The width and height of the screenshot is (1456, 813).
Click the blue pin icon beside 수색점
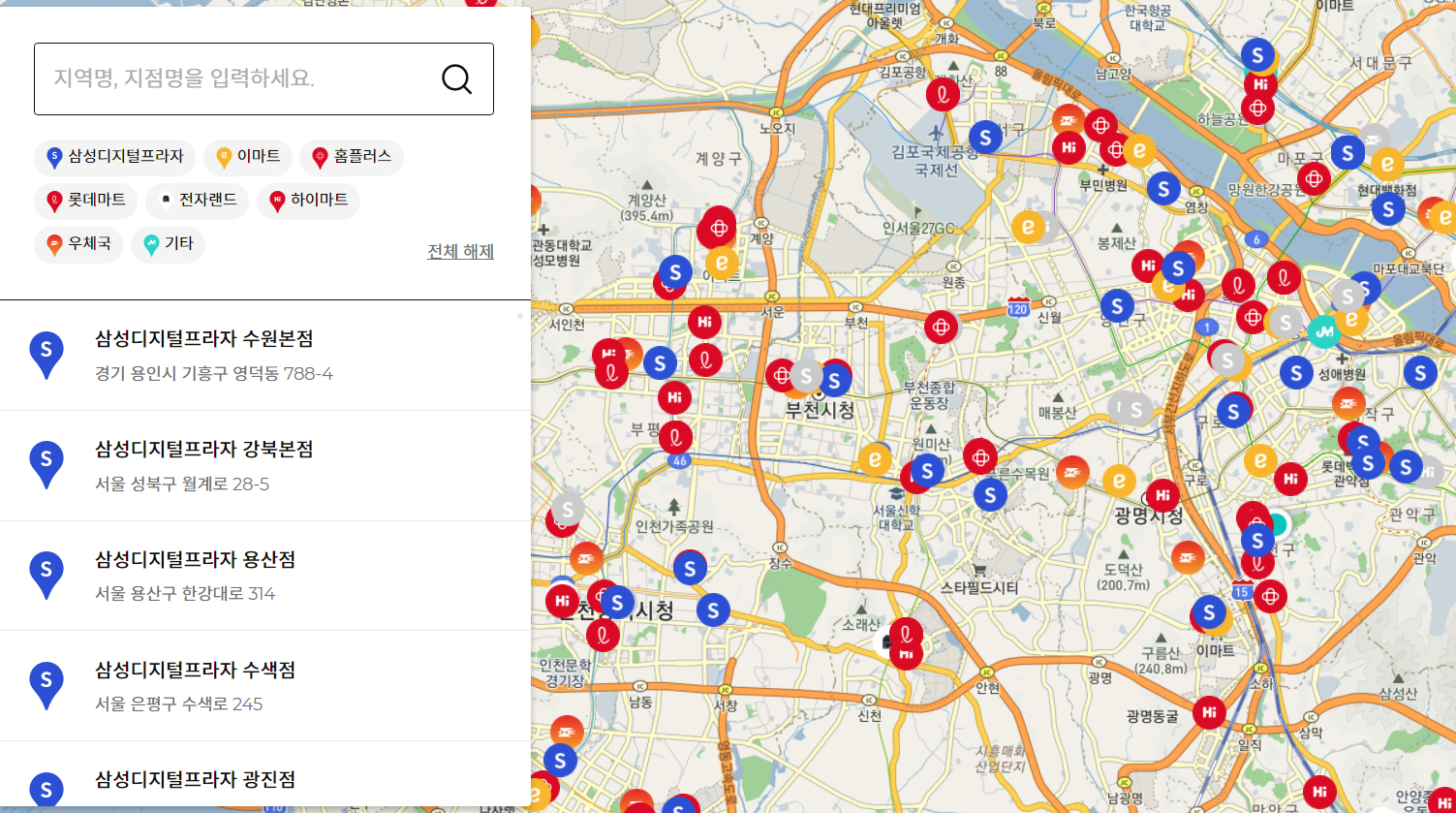(x=46, y=686)
